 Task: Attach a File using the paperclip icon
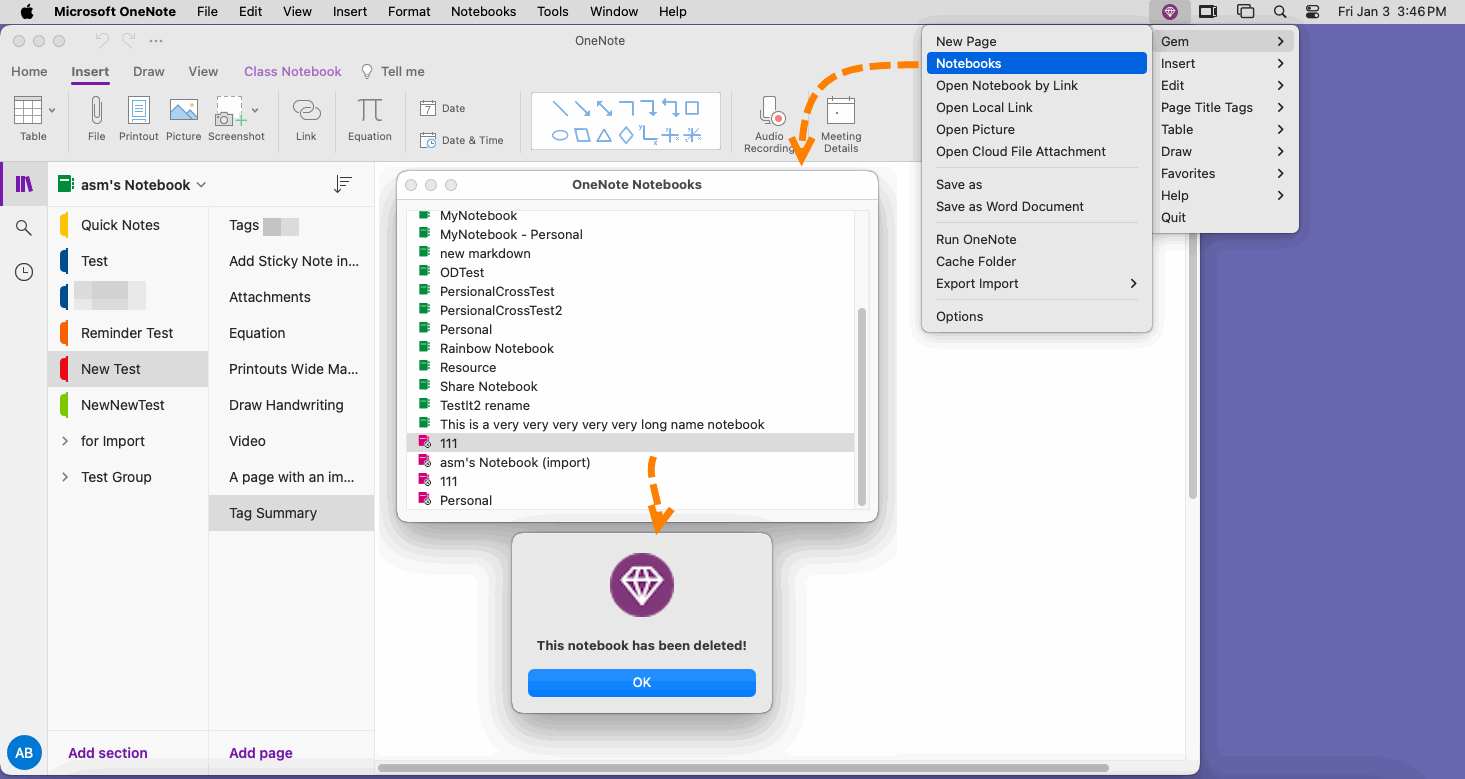[96, 118]
